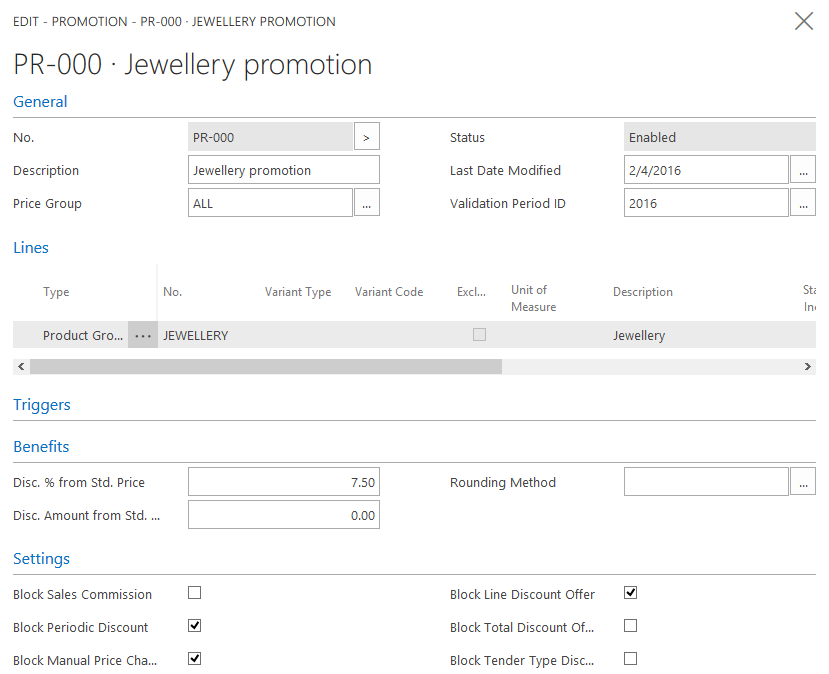Open the Last Date Modified picker button
The width and height of the screenshot is (829, 674).
803,170
